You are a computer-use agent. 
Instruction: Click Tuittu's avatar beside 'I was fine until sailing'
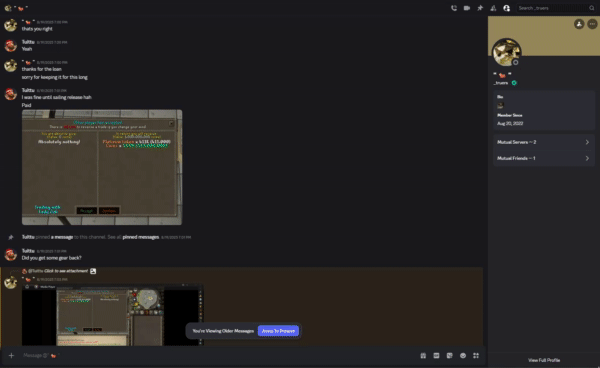(x=10, y=94)
